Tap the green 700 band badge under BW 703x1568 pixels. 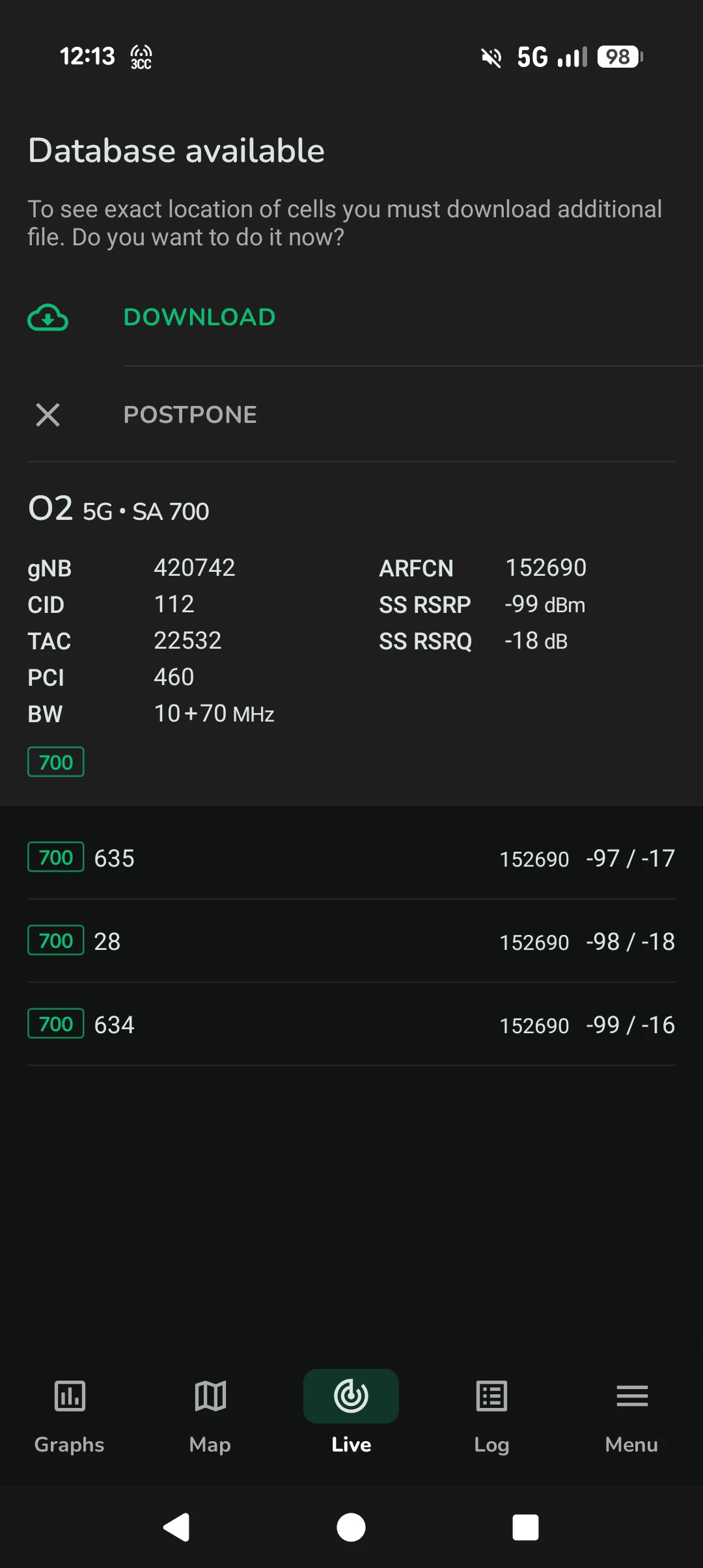click(56, 762)
